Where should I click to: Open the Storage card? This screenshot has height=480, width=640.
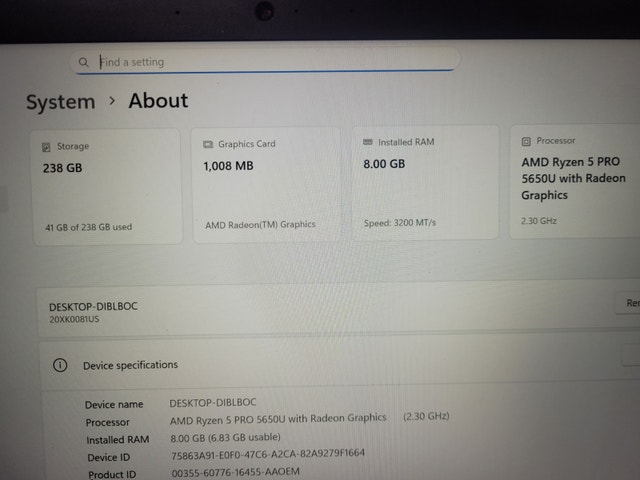(107, 187)
